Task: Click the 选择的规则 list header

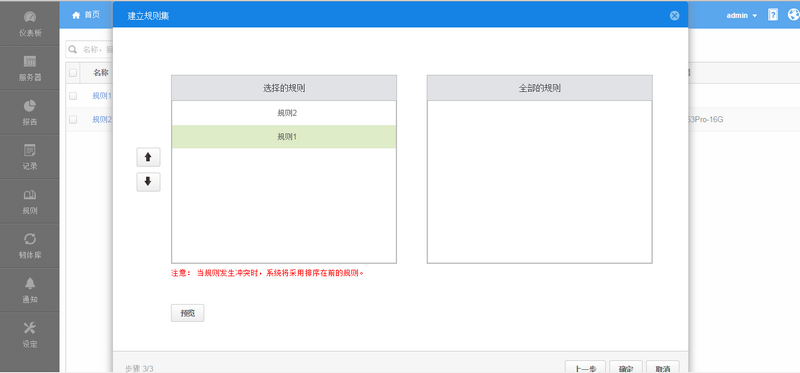Action: (284, 88)
